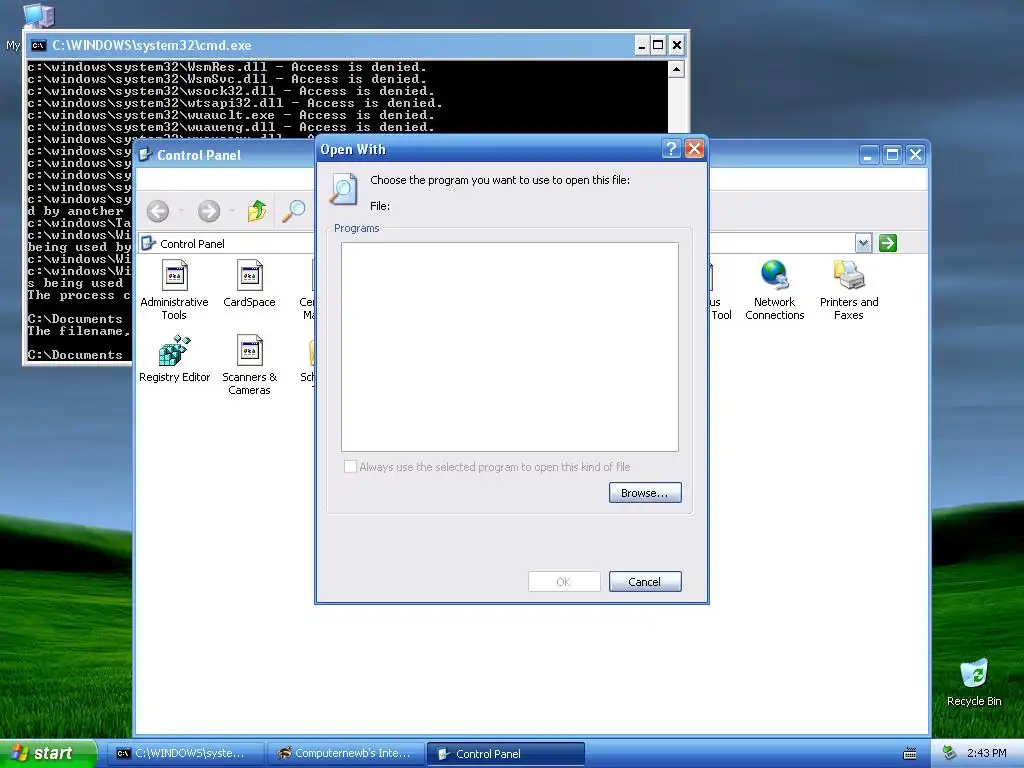Click the Open With dialog file icon
This screenshot has width=1024, height=768.
click(344, 189)
